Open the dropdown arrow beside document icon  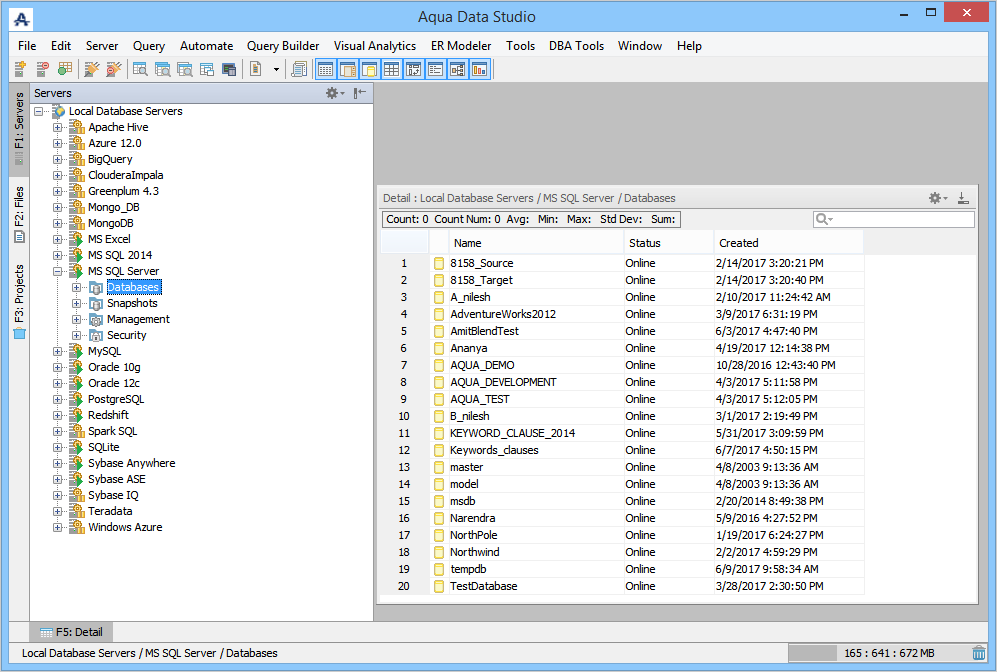click(x=276, y=69)
